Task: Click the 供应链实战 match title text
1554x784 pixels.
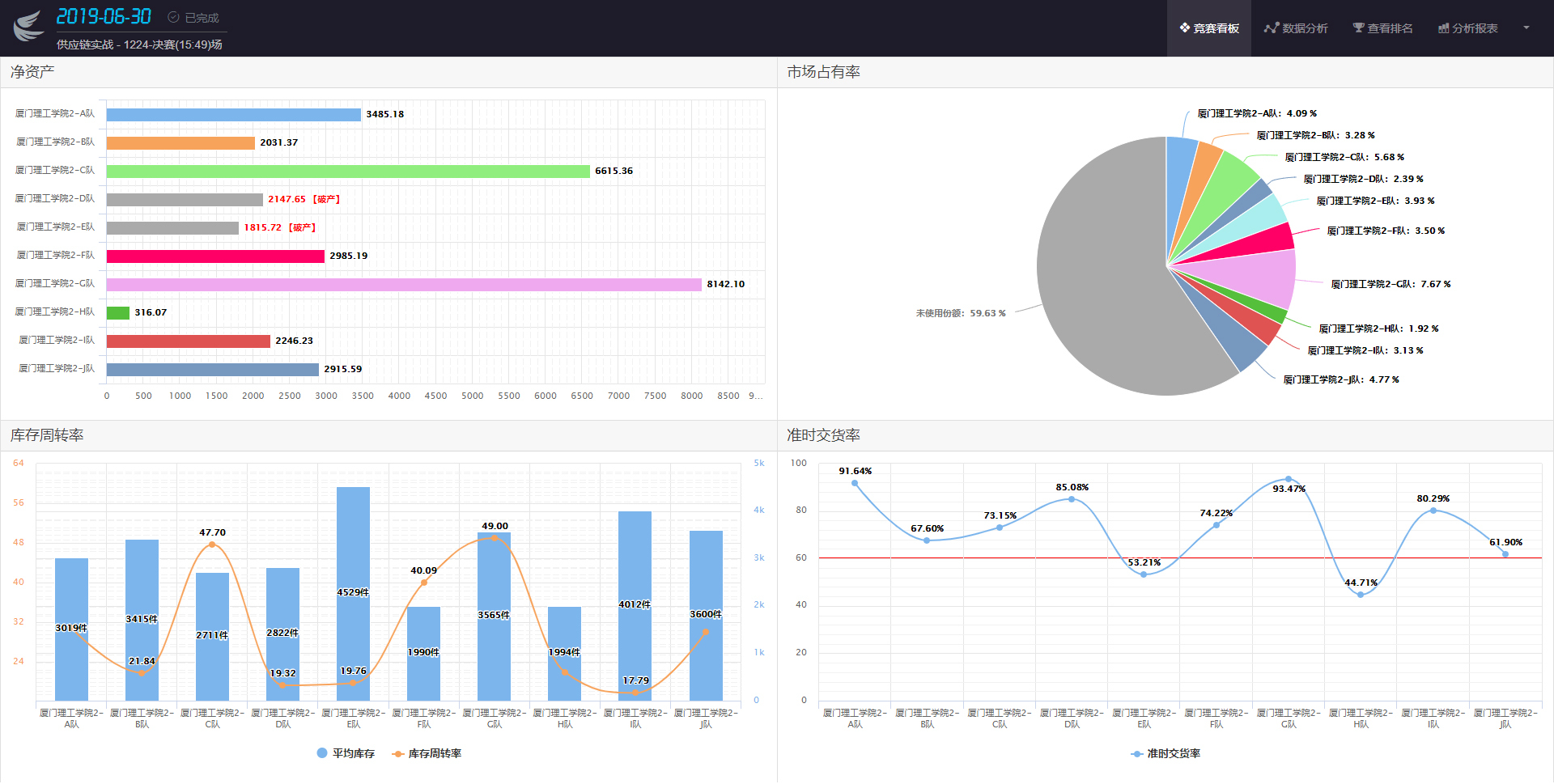Action: point(139,44)
